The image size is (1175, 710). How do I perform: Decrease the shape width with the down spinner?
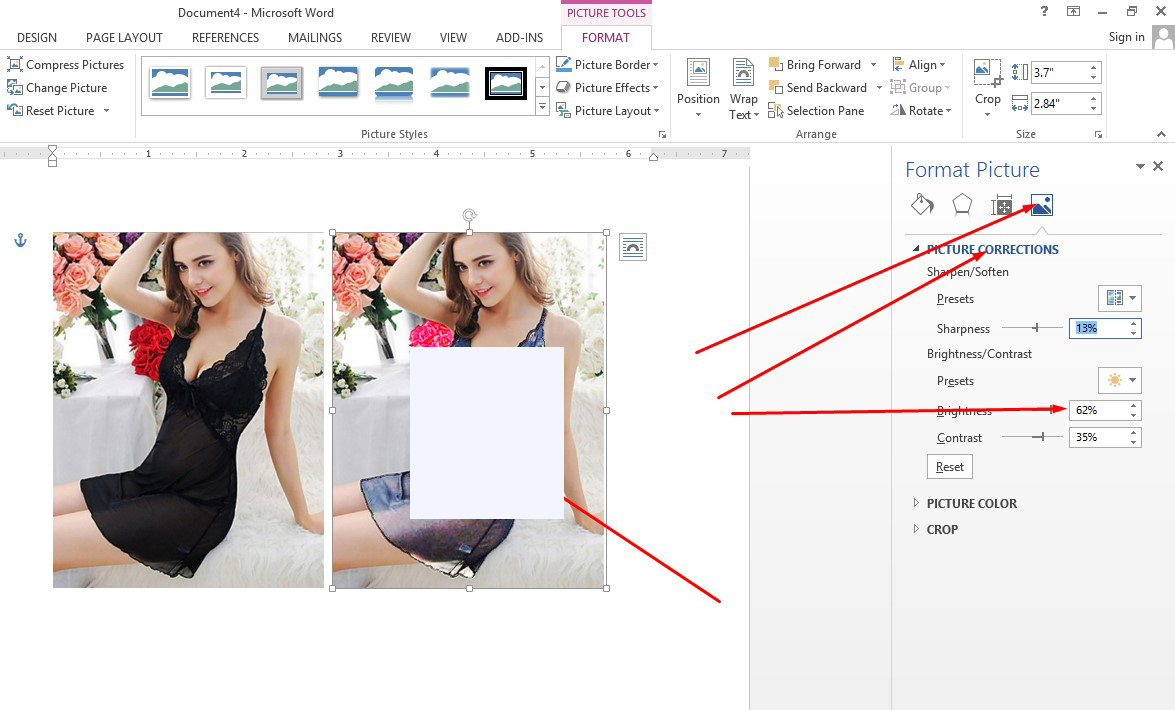click(x=1094, y=109)
